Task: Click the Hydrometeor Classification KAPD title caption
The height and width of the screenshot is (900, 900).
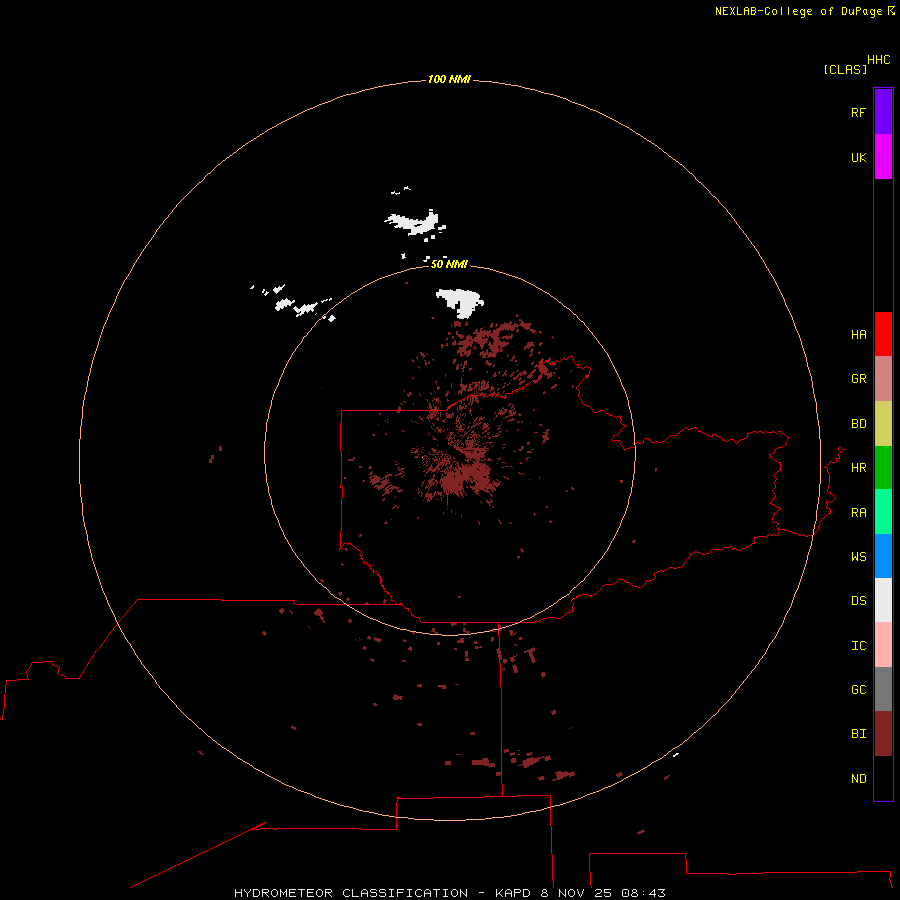Action: coord(449,893)
